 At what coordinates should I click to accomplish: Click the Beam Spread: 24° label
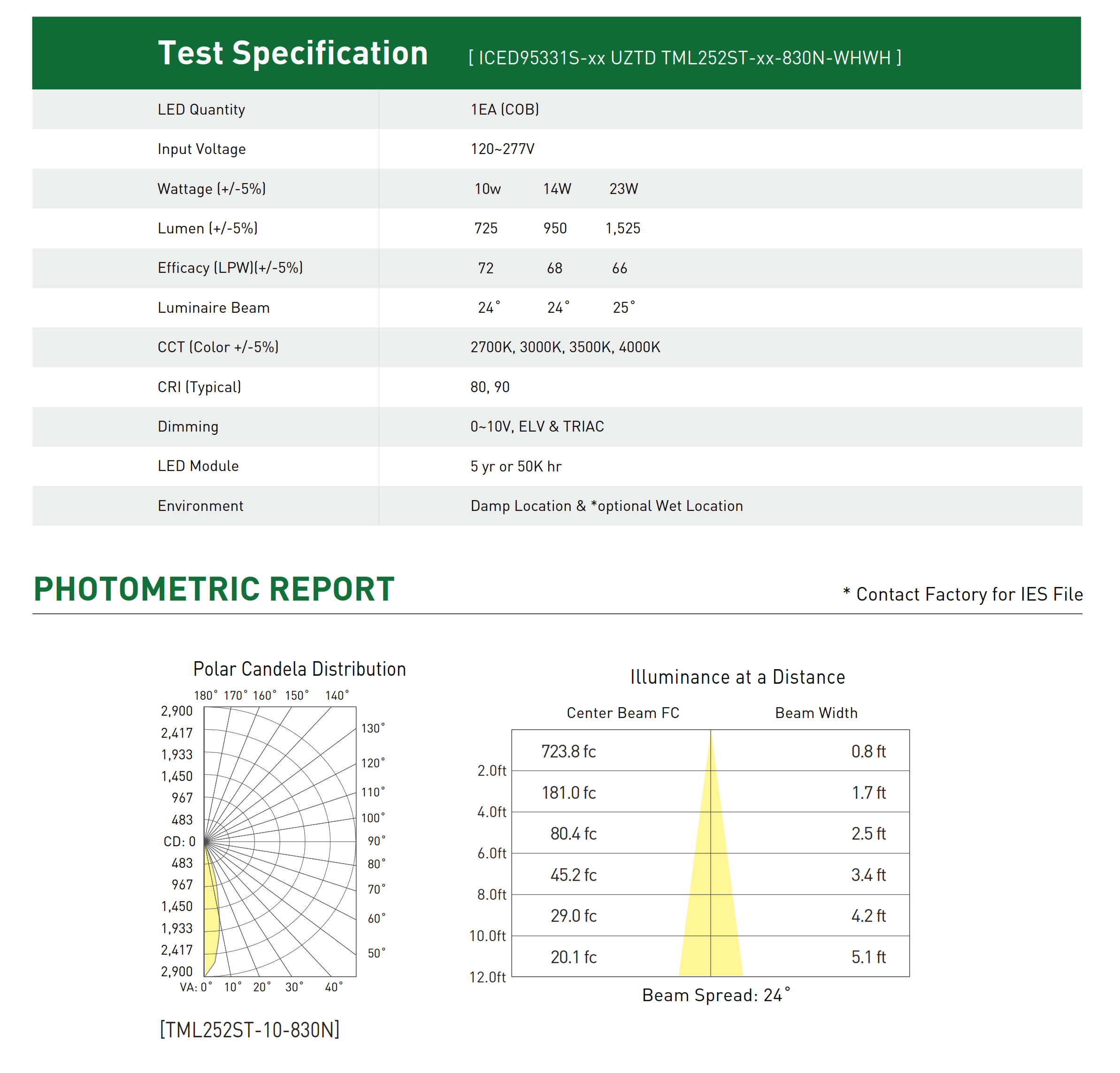pyautogui.click(x=716, y=995)
